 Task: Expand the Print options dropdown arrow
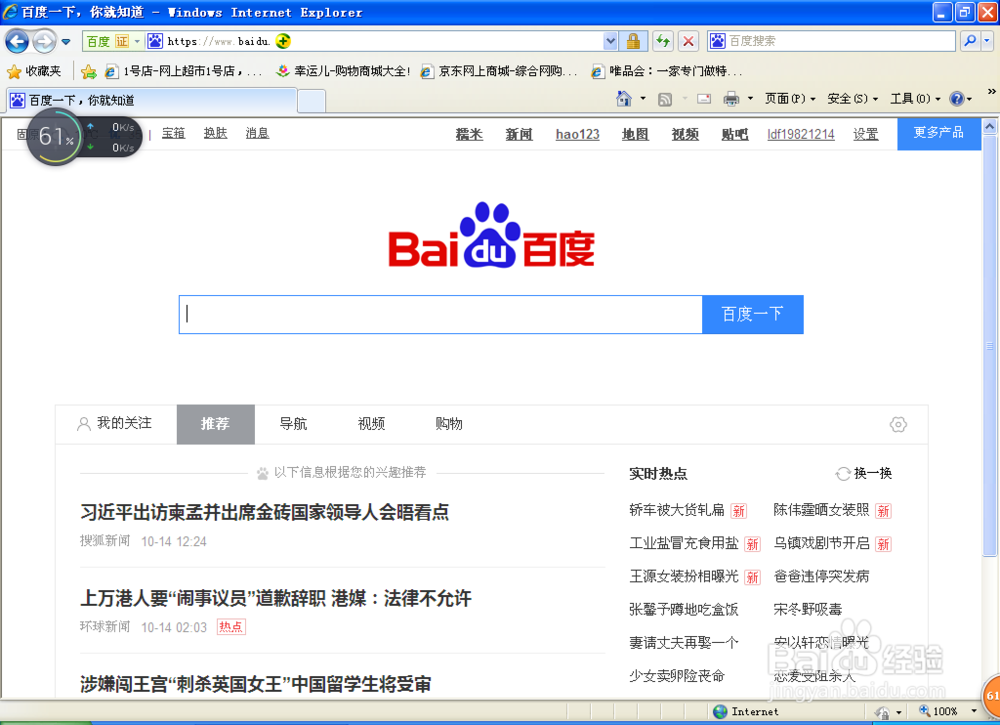pyautogui.click(x=750, y=99)
